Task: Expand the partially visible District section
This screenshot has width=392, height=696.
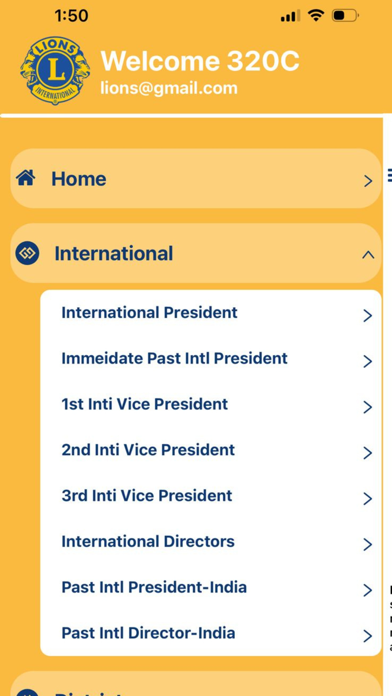Action: point(196,684)
